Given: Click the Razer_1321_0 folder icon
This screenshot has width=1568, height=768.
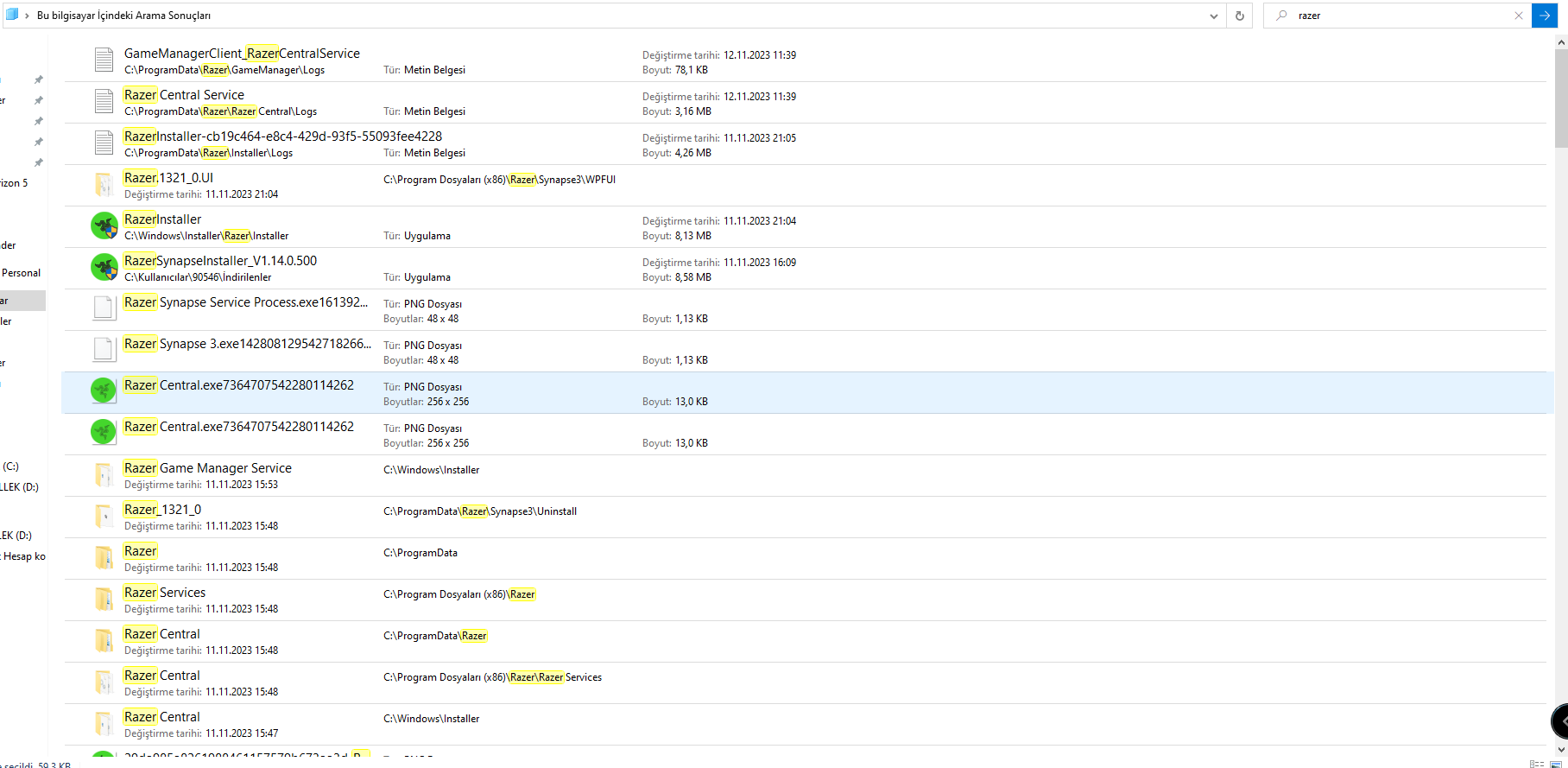Looking at the screenshot, I should tap(104, 516).
